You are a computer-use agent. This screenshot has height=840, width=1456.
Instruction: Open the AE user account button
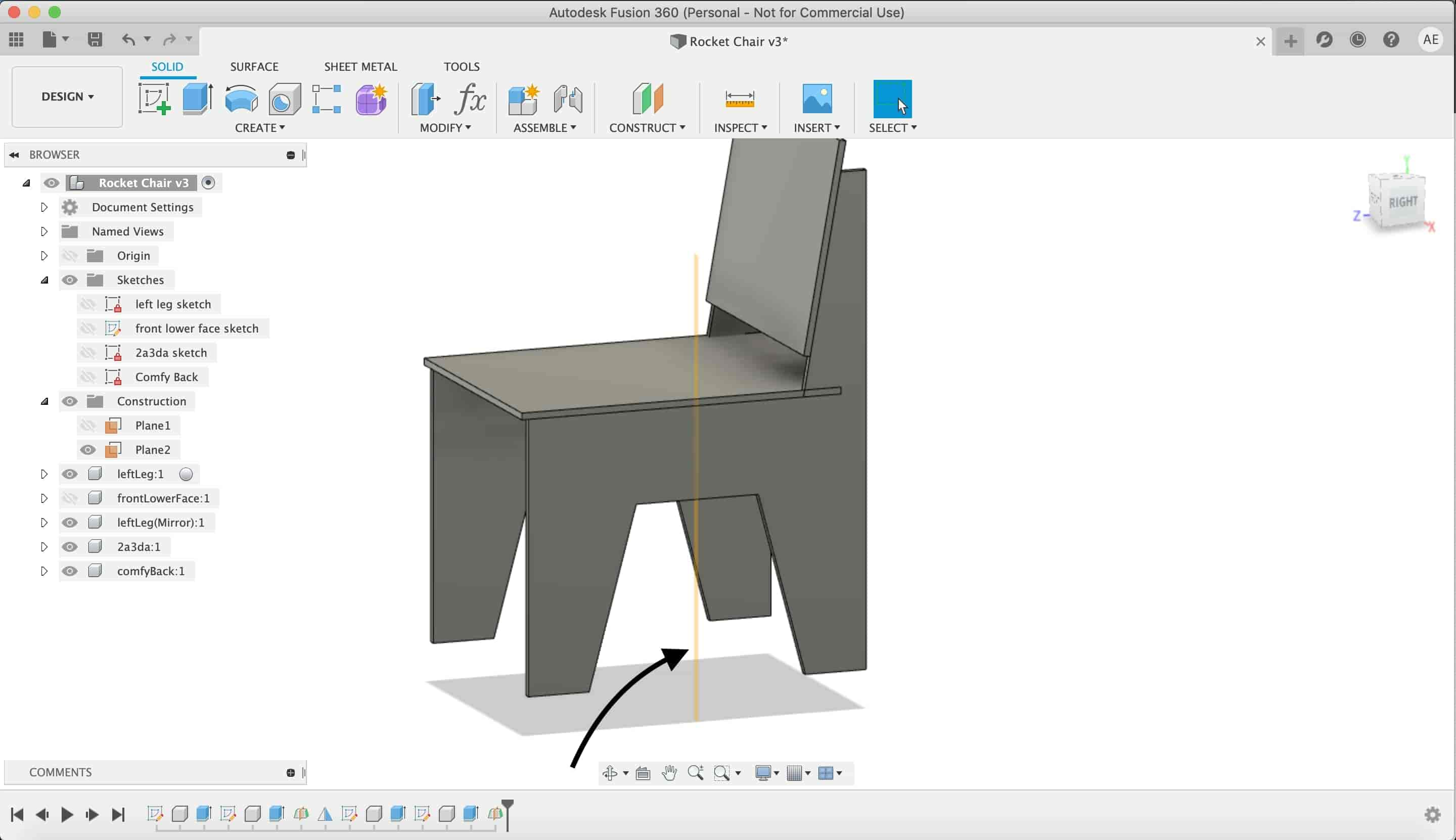click(x=1430, y=39)
